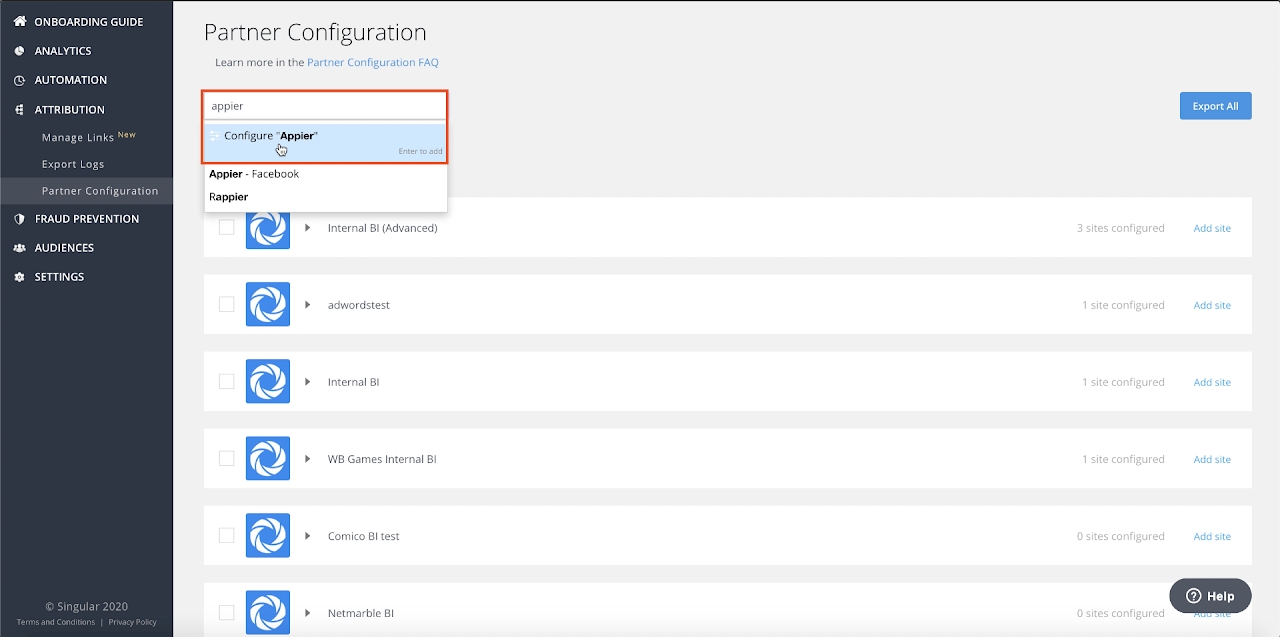Click the Export All button
Viewport: 1280px width, 637px height.
pyautogui.click(x=1215, y=106)
